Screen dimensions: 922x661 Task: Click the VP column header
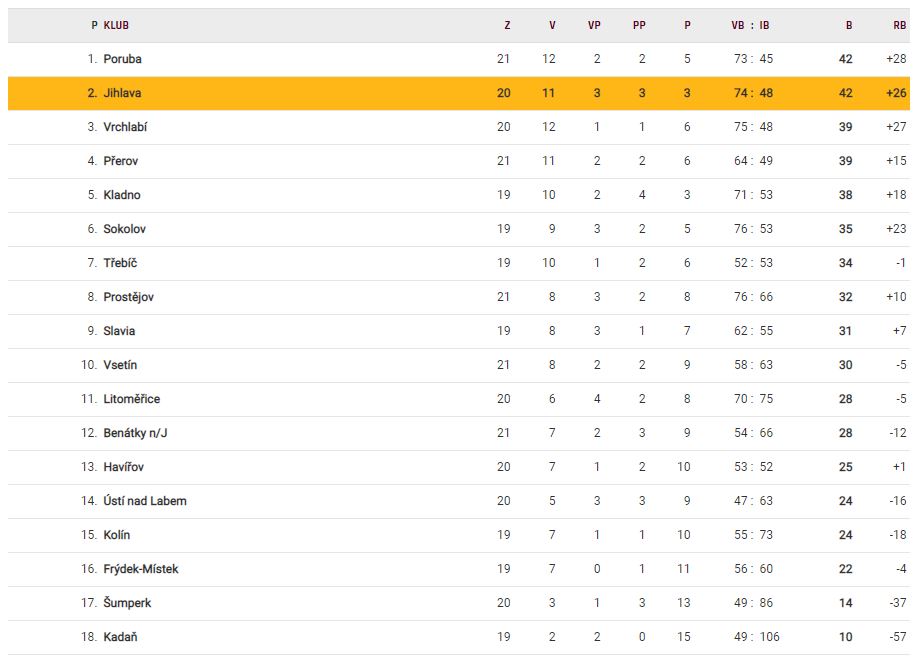coord(594,25)
